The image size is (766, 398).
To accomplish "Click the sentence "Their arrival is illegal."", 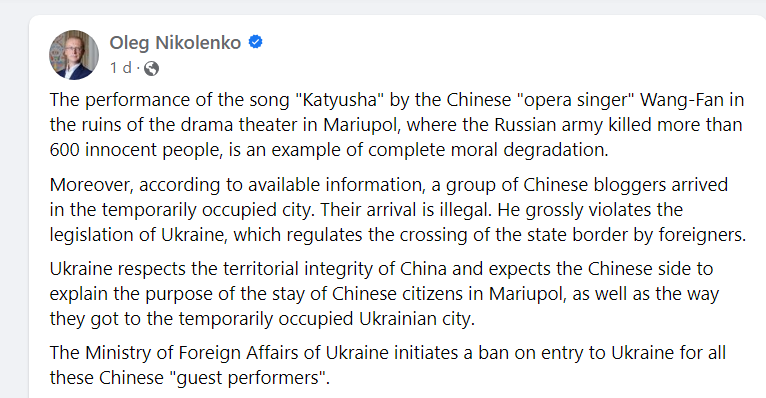I will click(407, 210).
